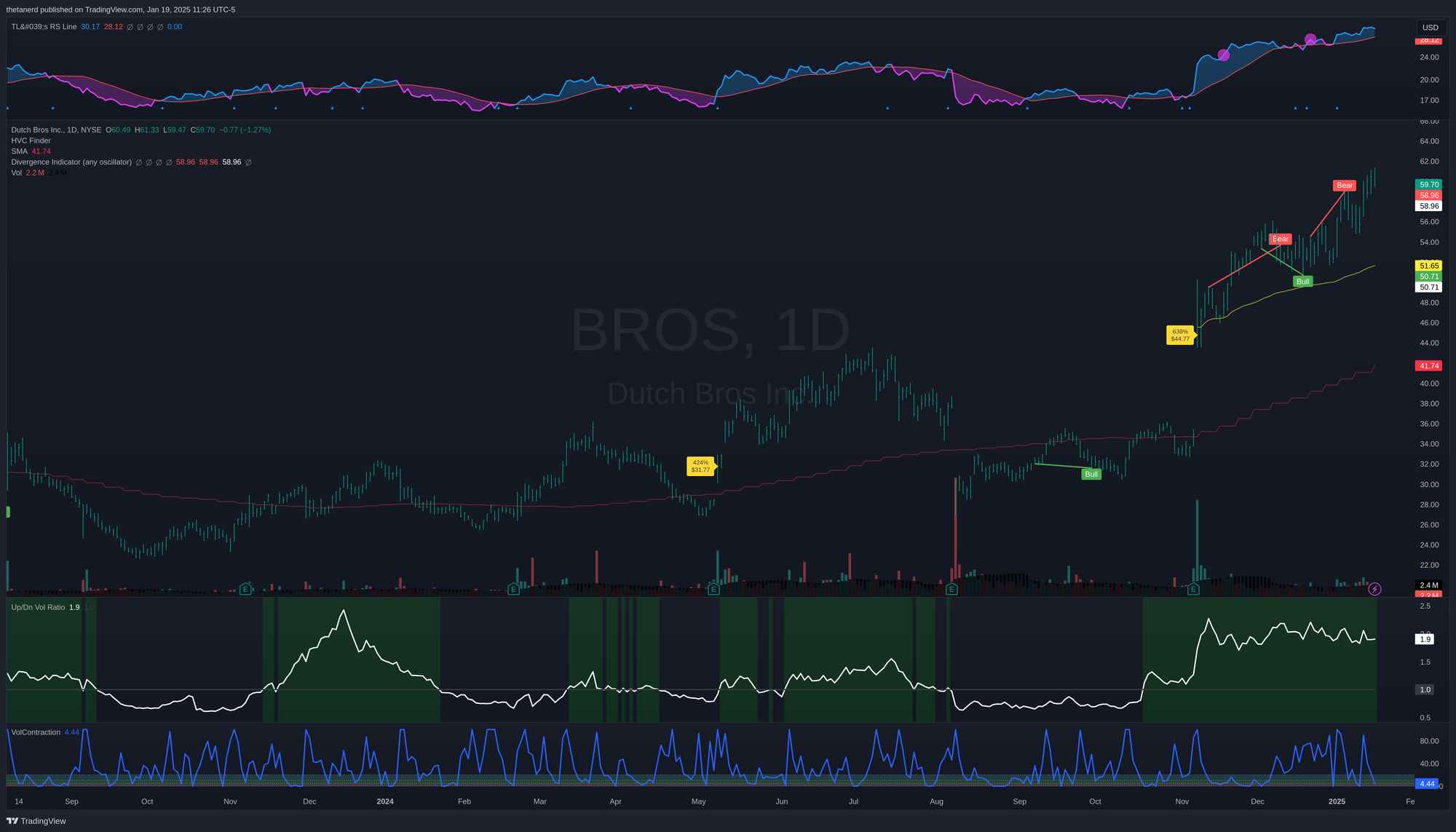
Task: Click the TradingView.com publisher header text
Action: 121,9
